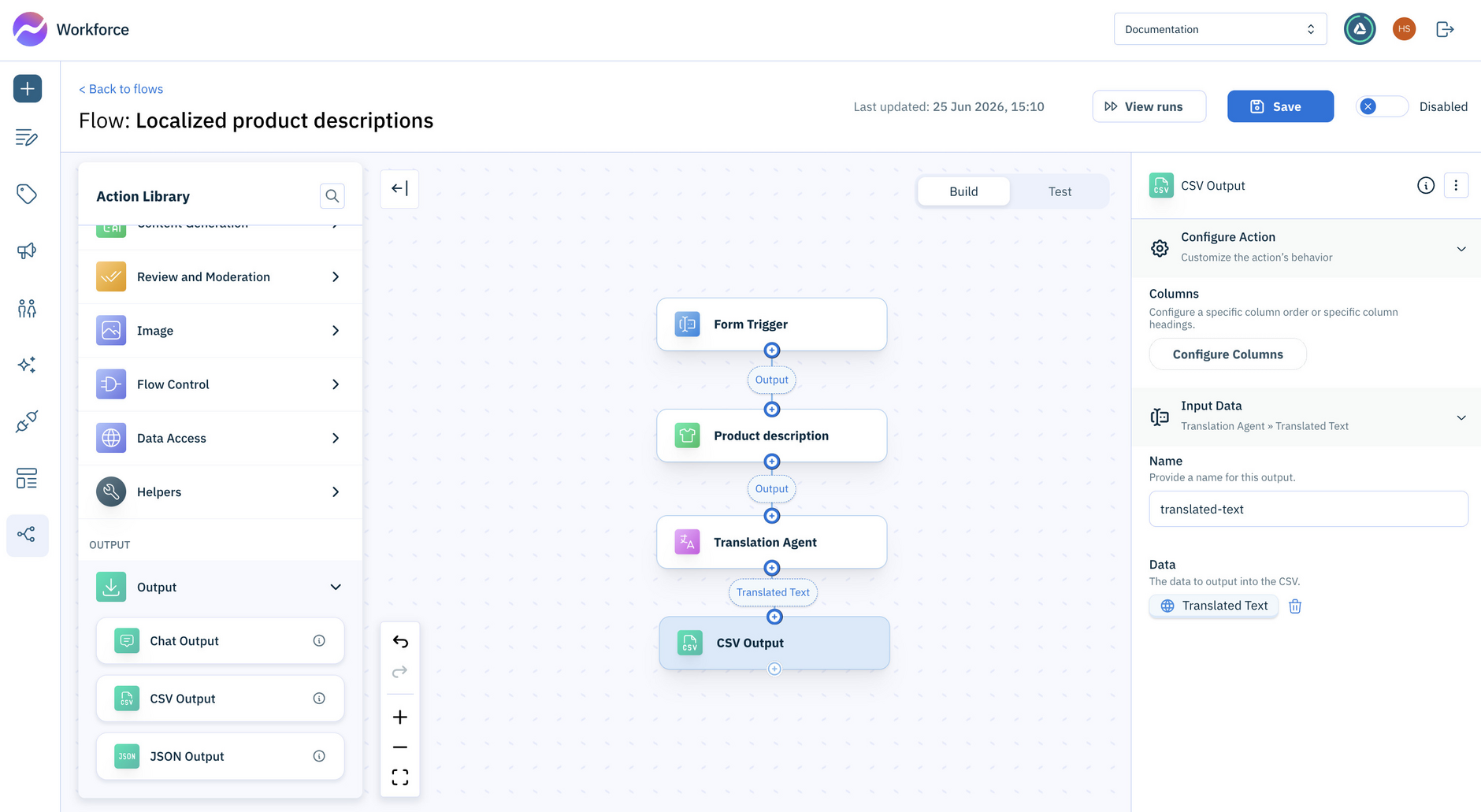Click the zoom in plus icon
1481x812 pixels.
[x=400, y=717]
